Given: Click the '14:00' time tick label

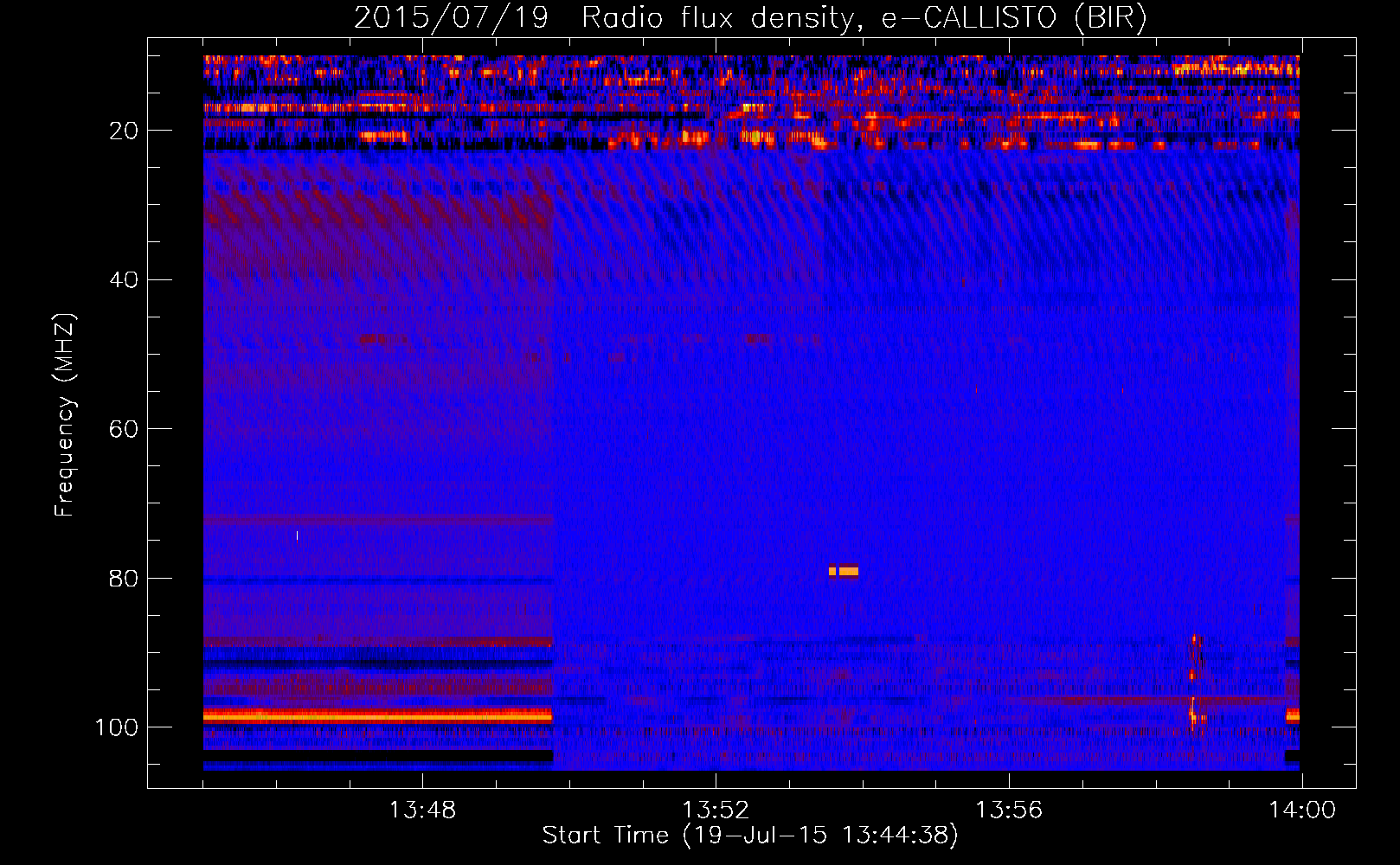Looking at the screenshot, I should click(x=1302, y=811).
